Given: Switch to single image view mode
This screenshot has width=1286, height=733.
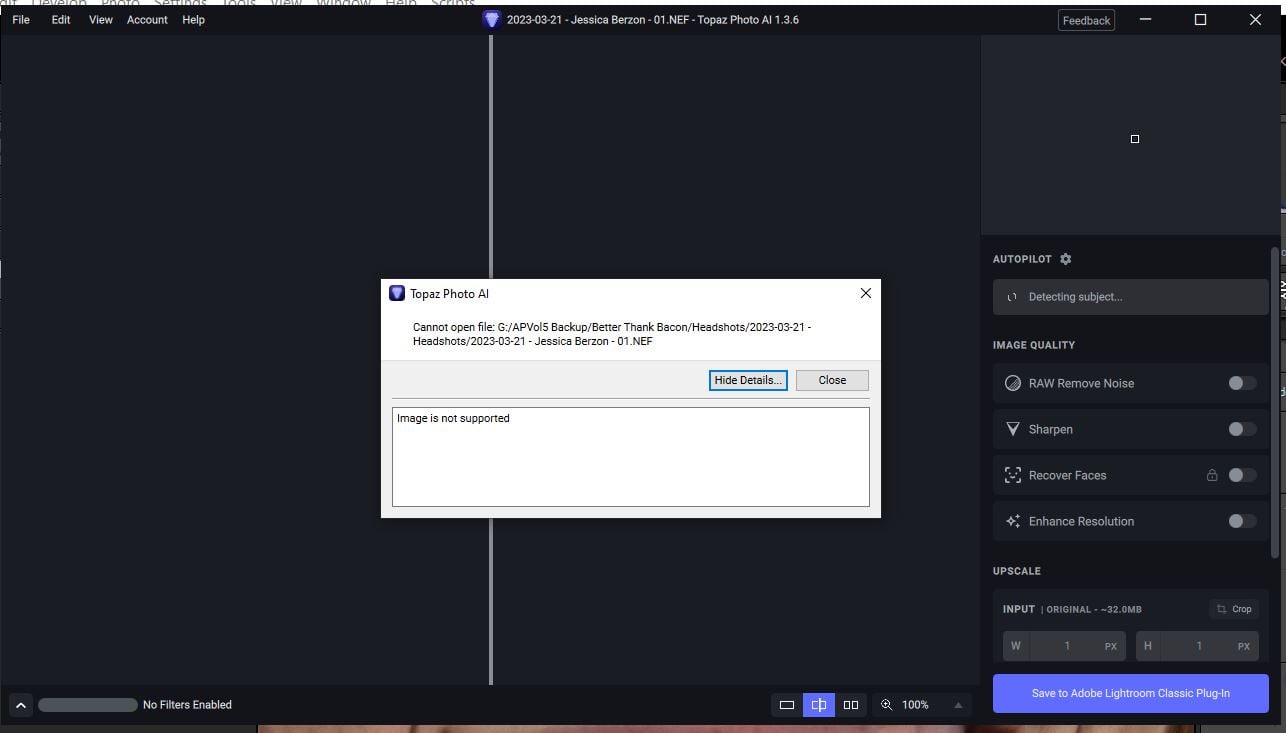Looking at the screenshot, I should [786, 704].
